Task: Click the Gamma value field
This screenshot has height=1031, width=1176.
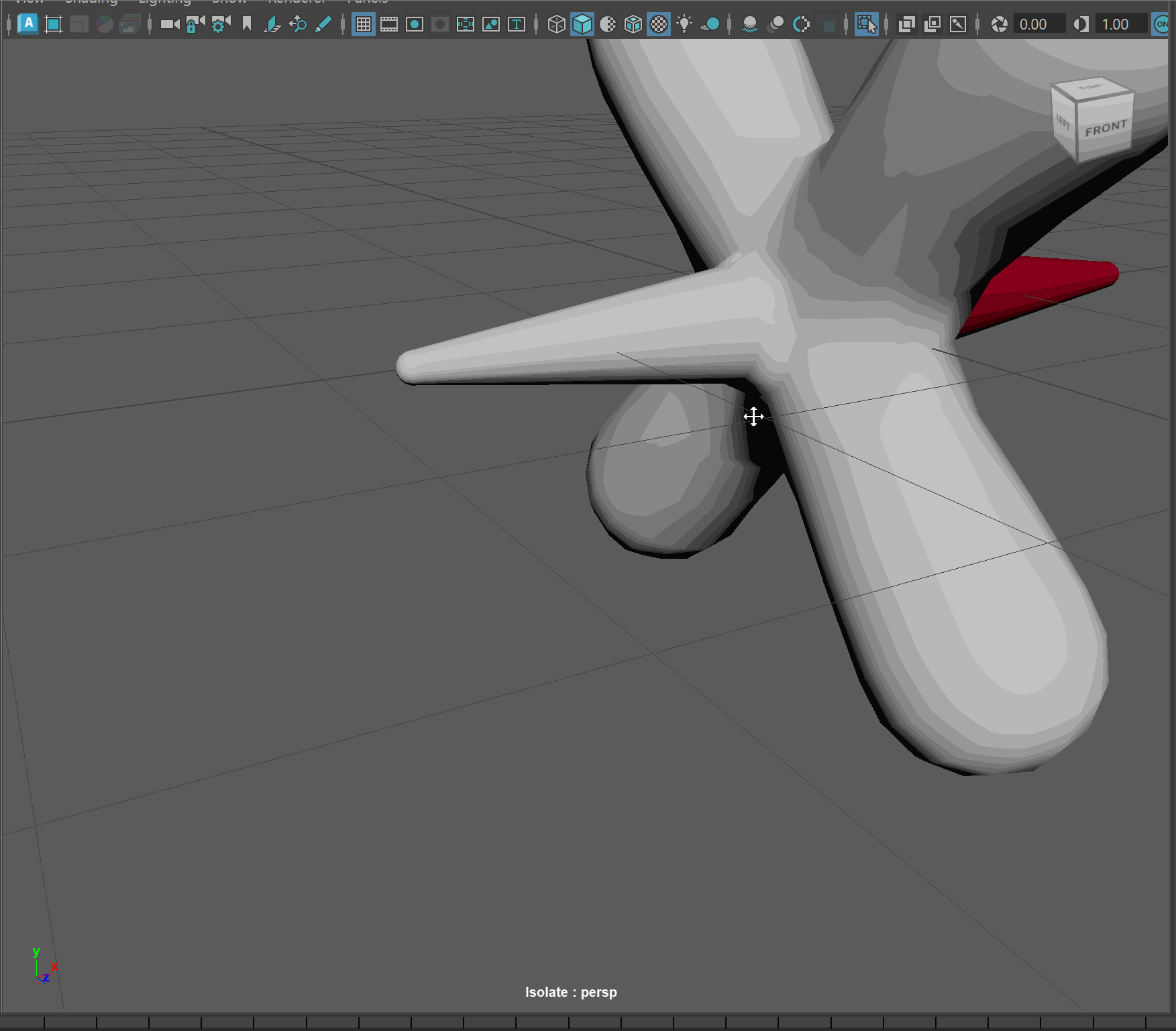Action: click(1120, 24)
